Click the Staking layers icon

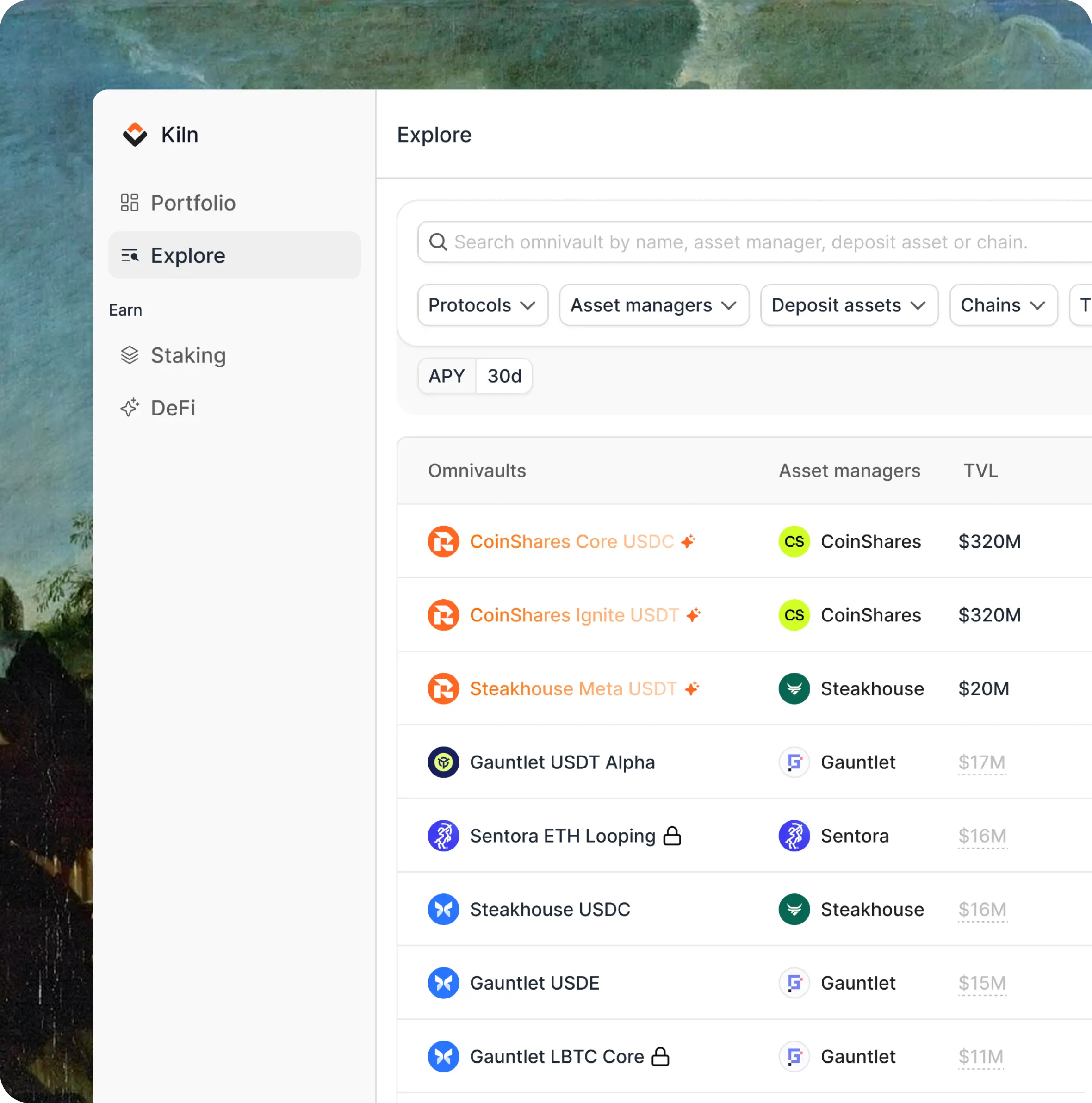[x=130, y=355]
